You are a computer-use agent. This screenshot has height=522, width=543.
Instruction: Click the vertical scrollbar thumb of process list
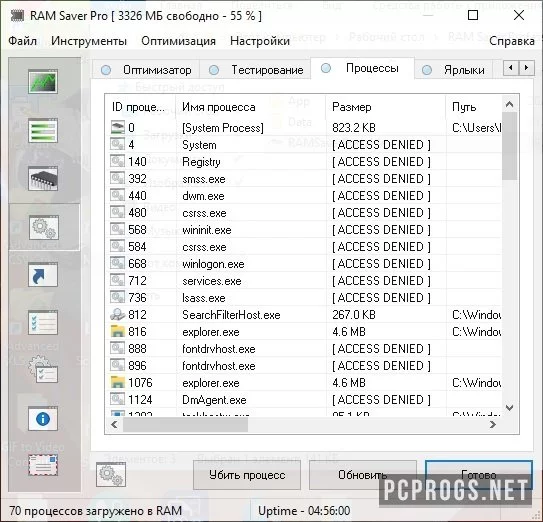point(509,145)
